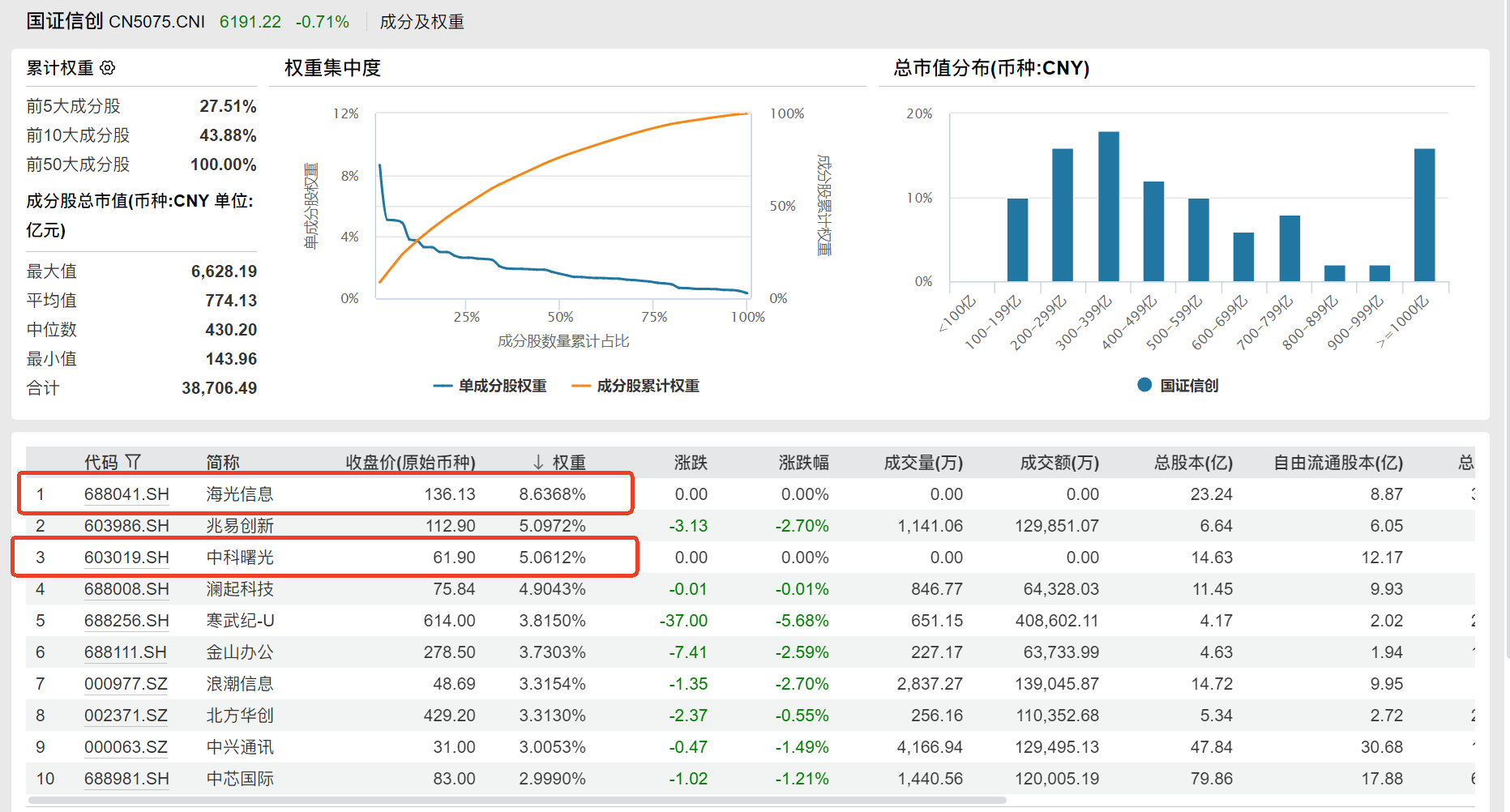1510x812 pixels.
Task: Click the closing price 614.00
Action: (x=449, y=621)
